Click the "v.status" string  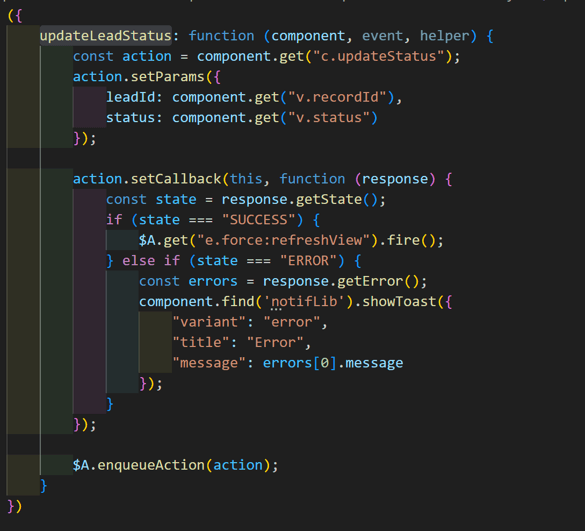pyautogui.click(x=329, y=118)
